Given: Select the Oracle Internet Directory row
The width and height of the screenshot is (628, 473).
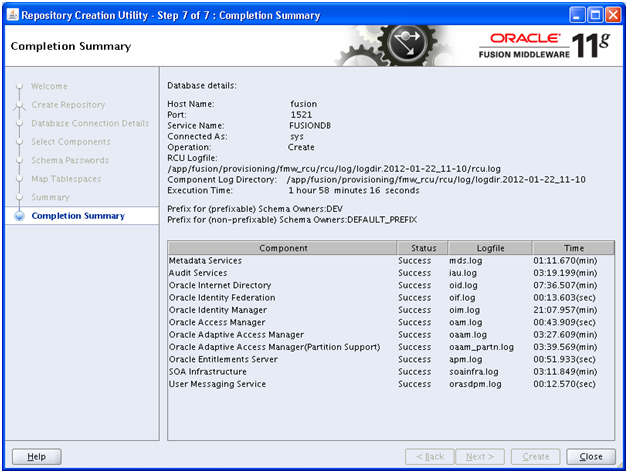Looking at the screenshot, I should click(x=391, y=286).
